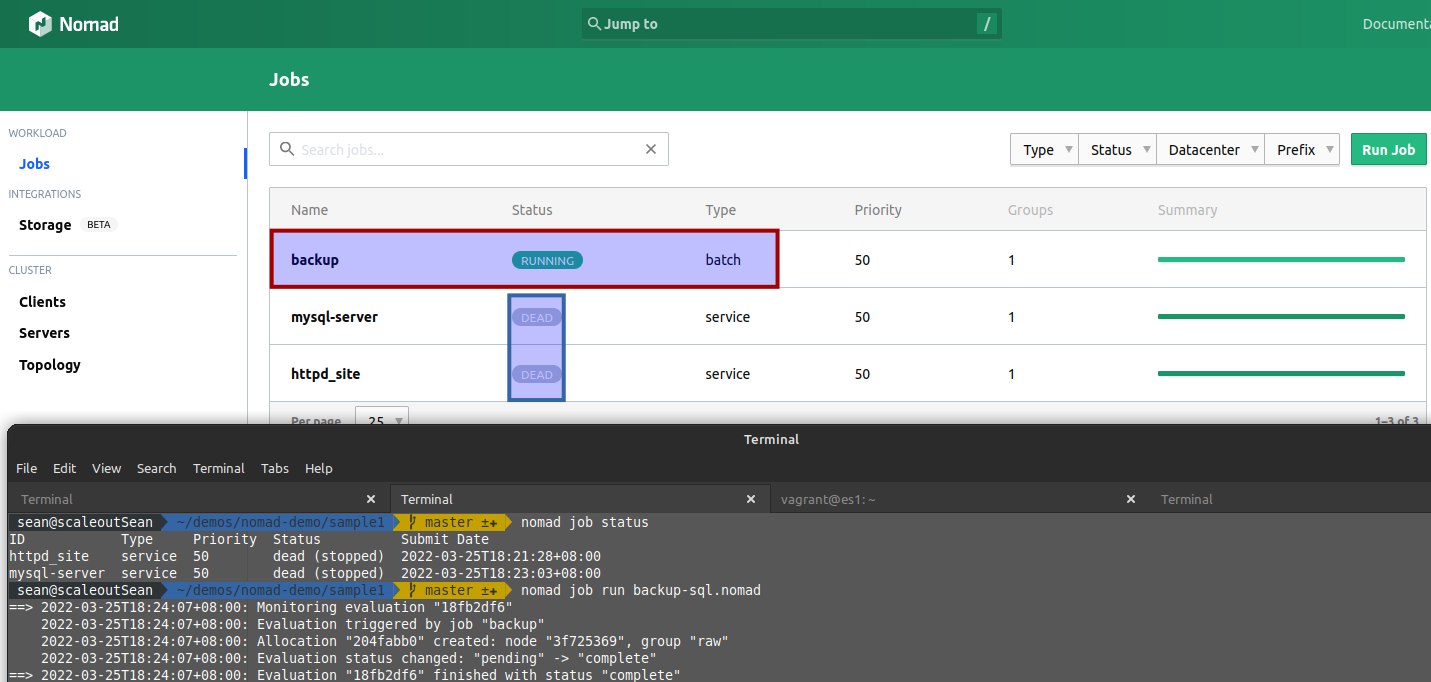Go to Jobs in the sidebar
Viewport: 1431px width, 682px height.
tap(34, 164)
